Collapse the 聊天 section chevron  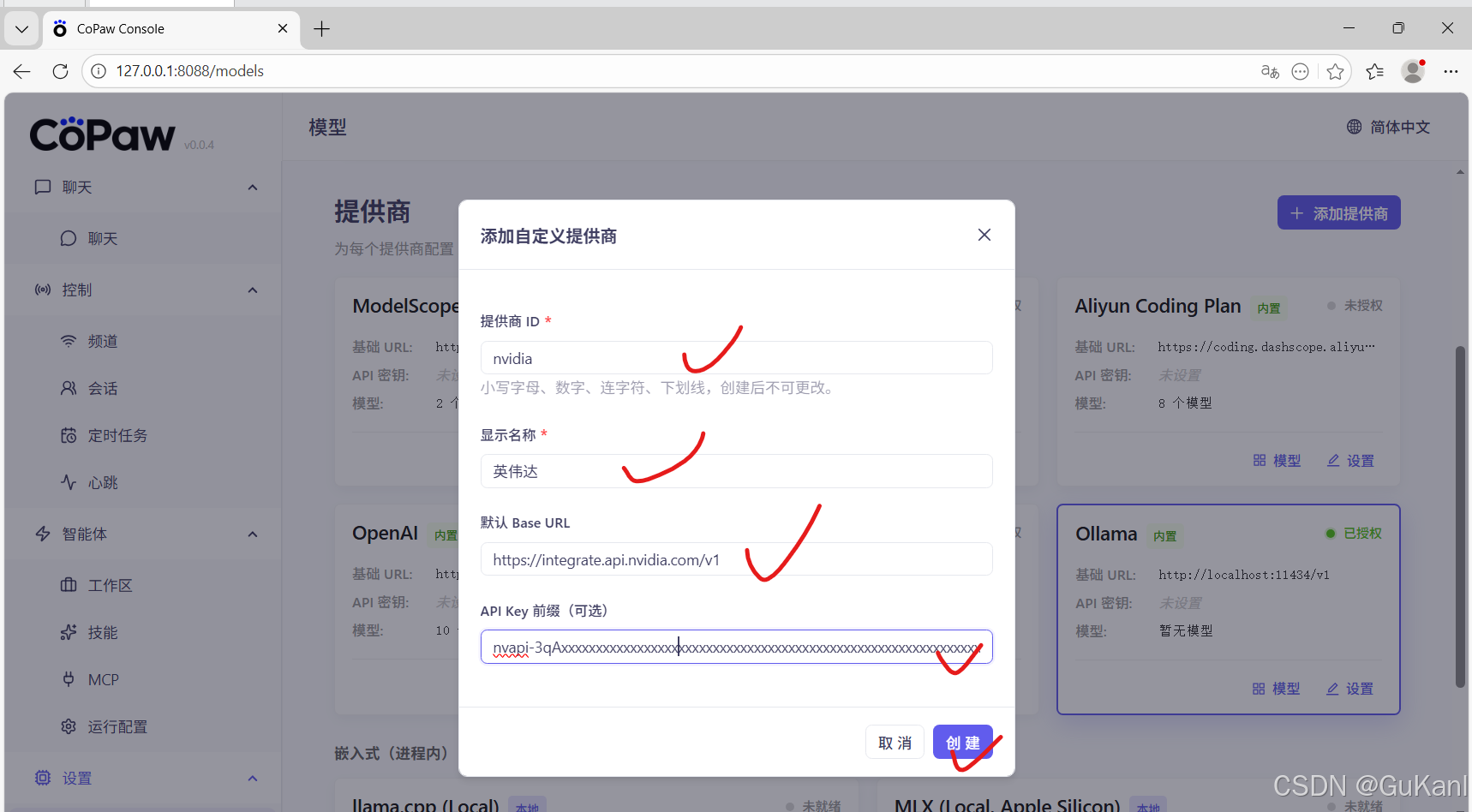coord(252,187)
